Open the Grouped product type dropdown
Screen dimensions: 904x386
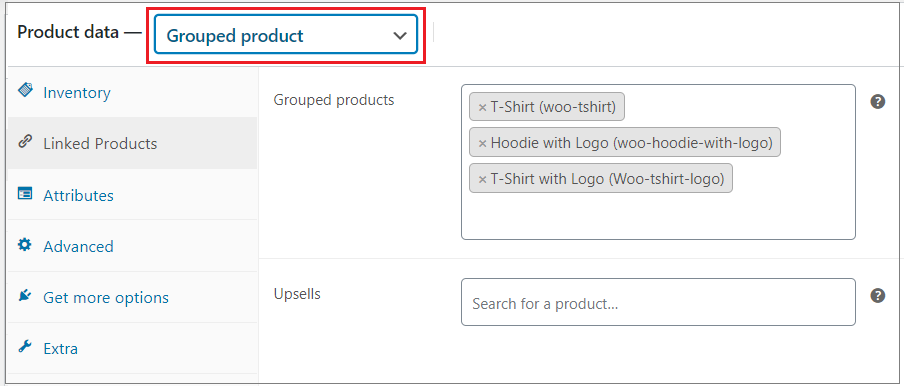[x=286, y=36]
